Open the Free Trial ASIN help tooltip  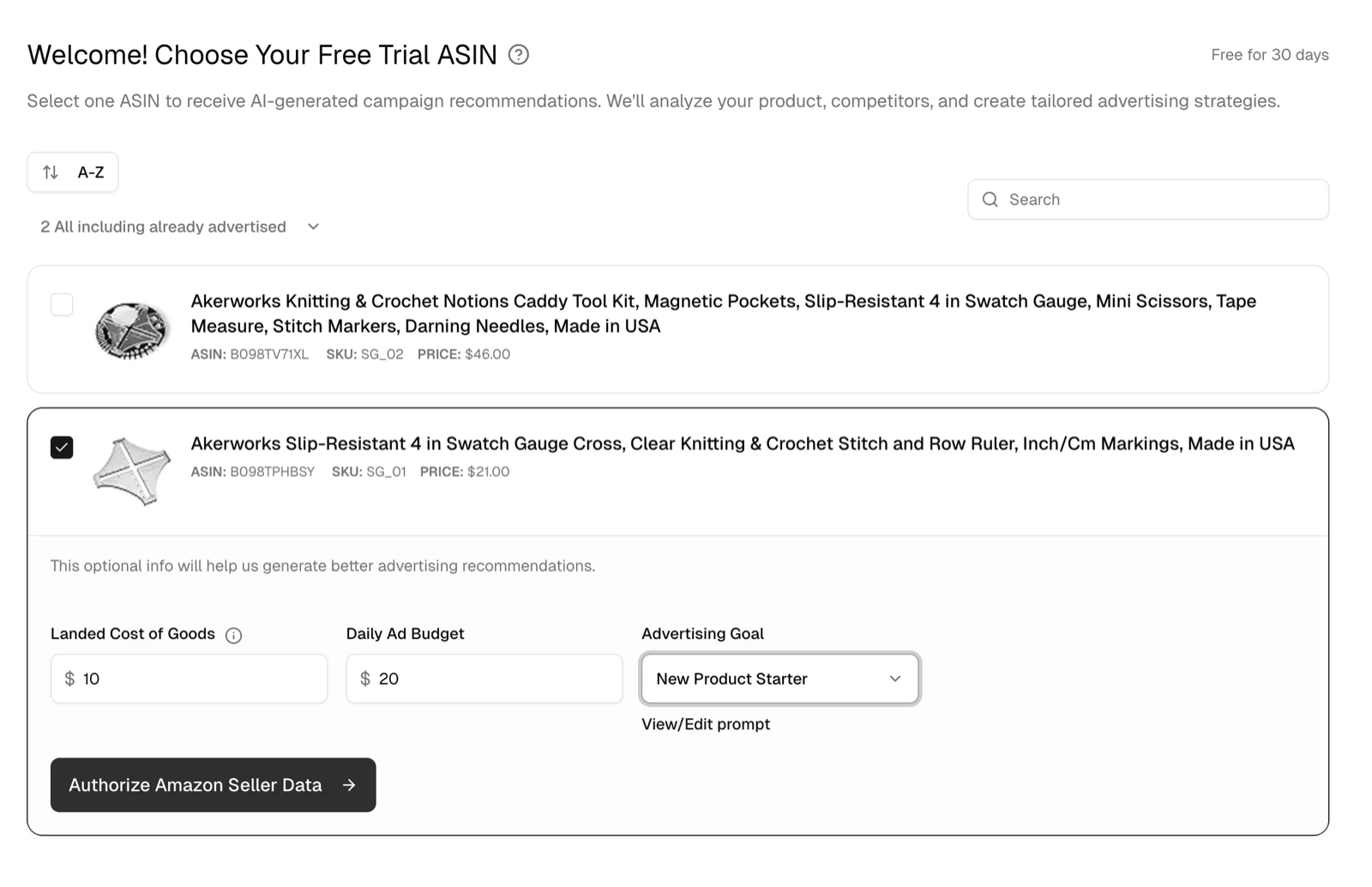tap(518, 54)
